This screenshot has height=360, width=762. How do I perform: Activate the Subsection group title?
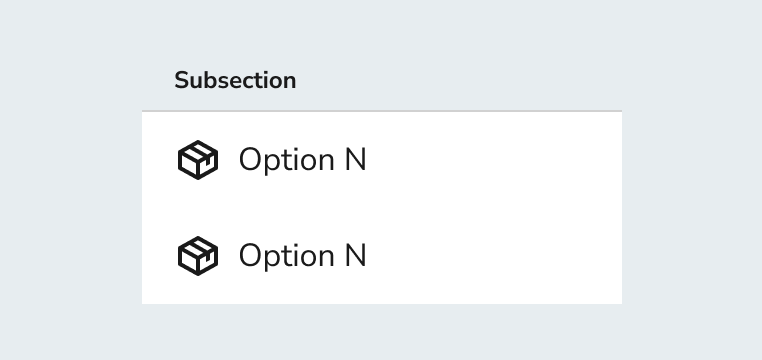235,80
